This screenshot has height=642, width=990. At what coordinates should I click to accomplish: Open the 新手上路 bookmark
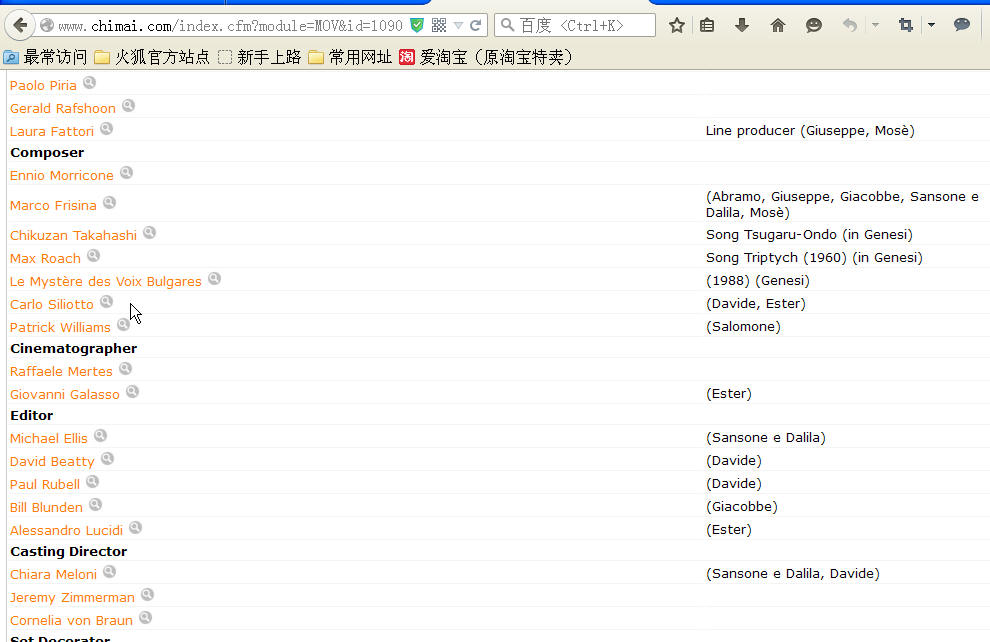tap(259, 57)
